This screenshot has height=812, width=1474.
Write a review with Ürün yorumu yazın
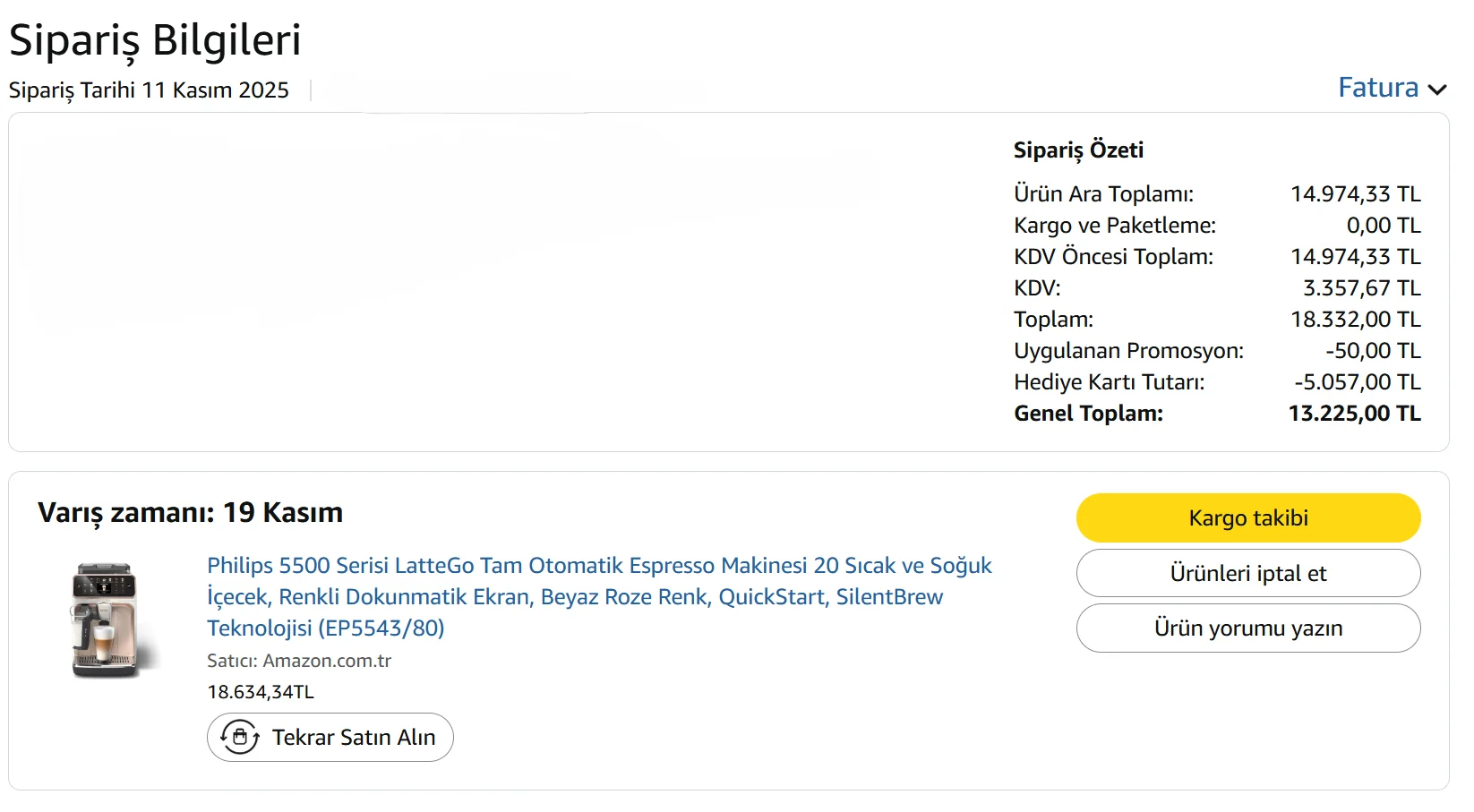(1247, 628)
